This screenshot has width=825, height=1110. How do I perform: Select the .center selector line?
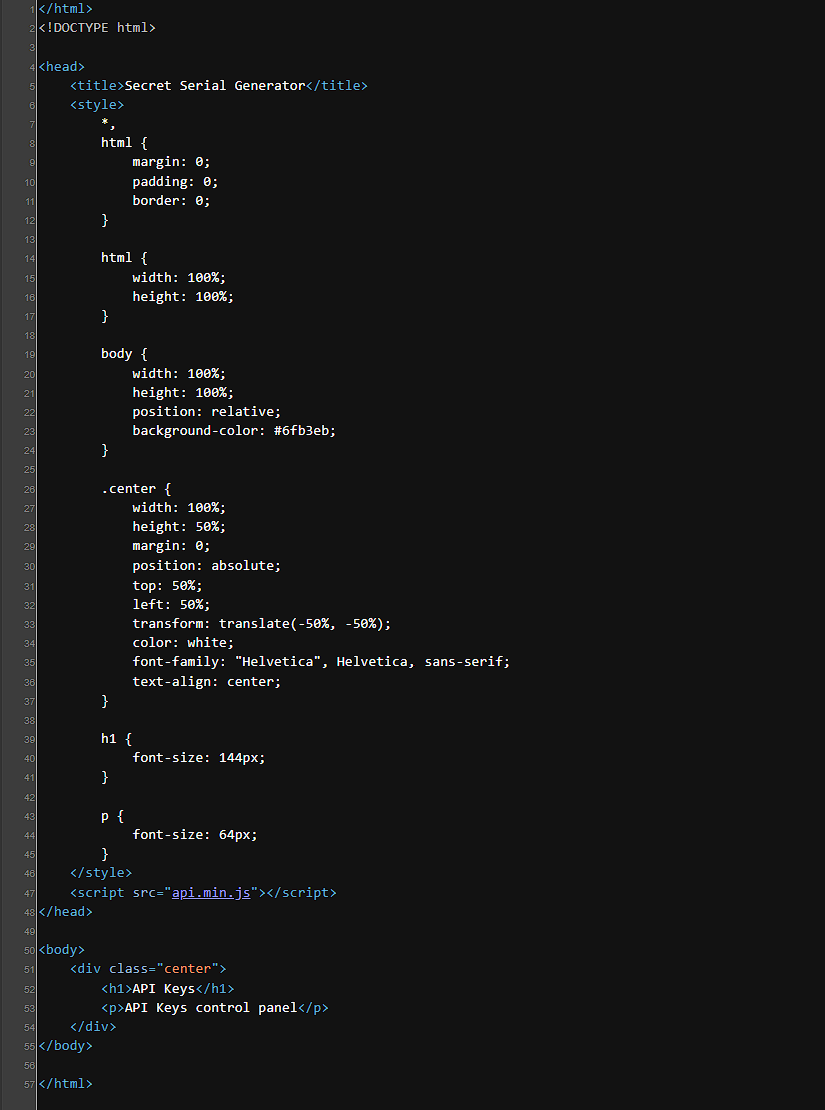pyautogui.click(x=136, y=488)
